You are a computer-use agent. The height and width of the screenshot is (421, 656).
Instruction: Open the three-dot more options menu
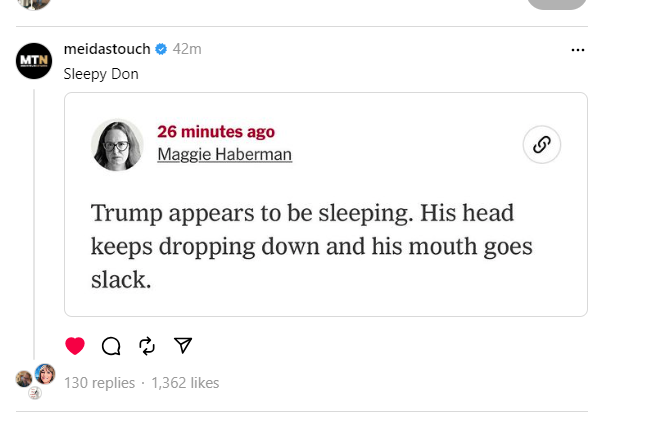click(577, 50)
